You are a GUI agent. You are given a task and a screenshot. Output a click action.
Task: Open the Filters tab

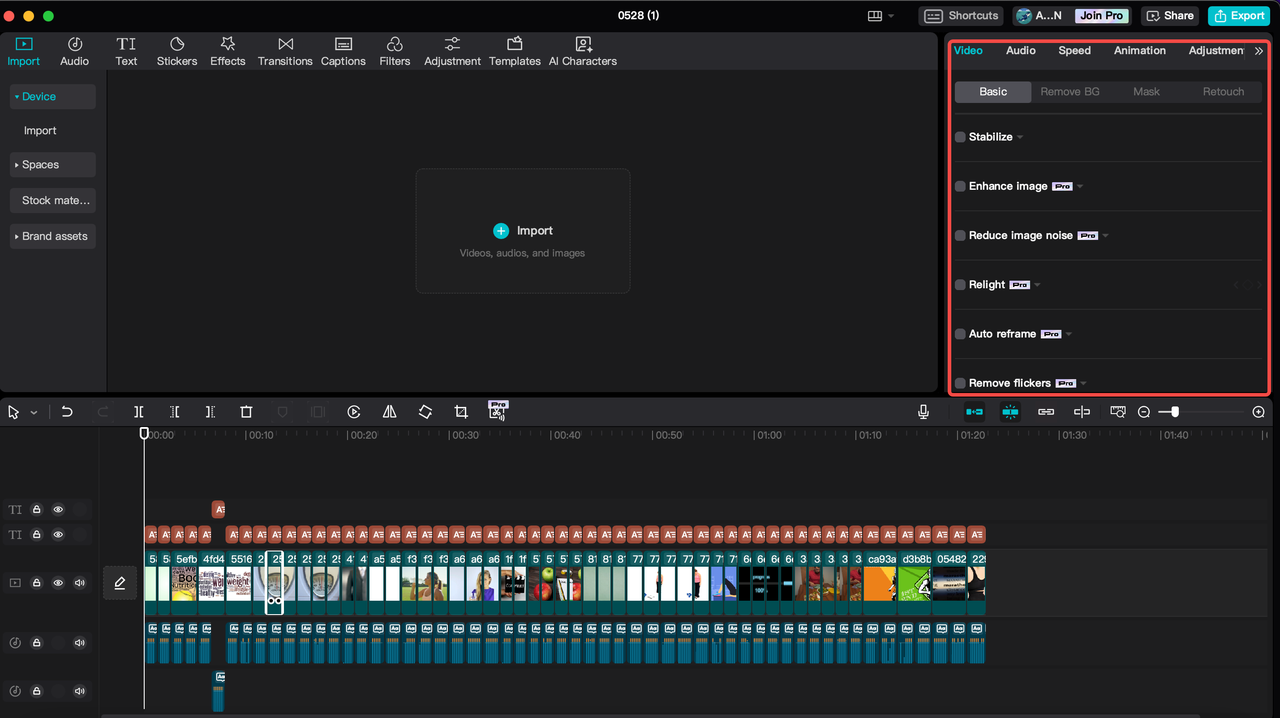(395, 52)
